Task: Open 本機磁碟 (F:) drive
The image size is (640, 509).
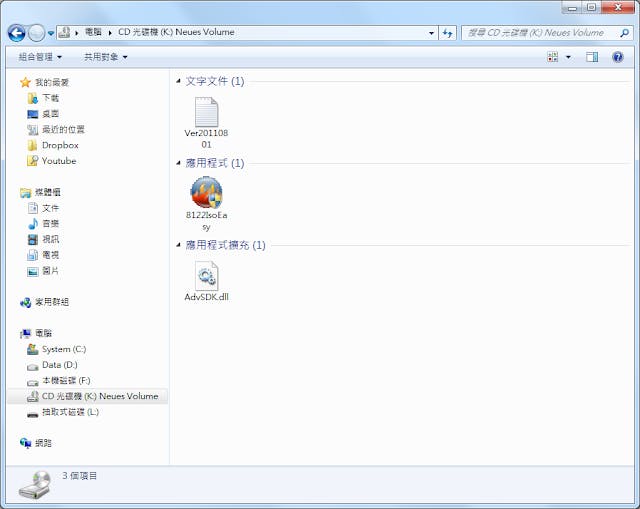Action: (x=59, y=381)
